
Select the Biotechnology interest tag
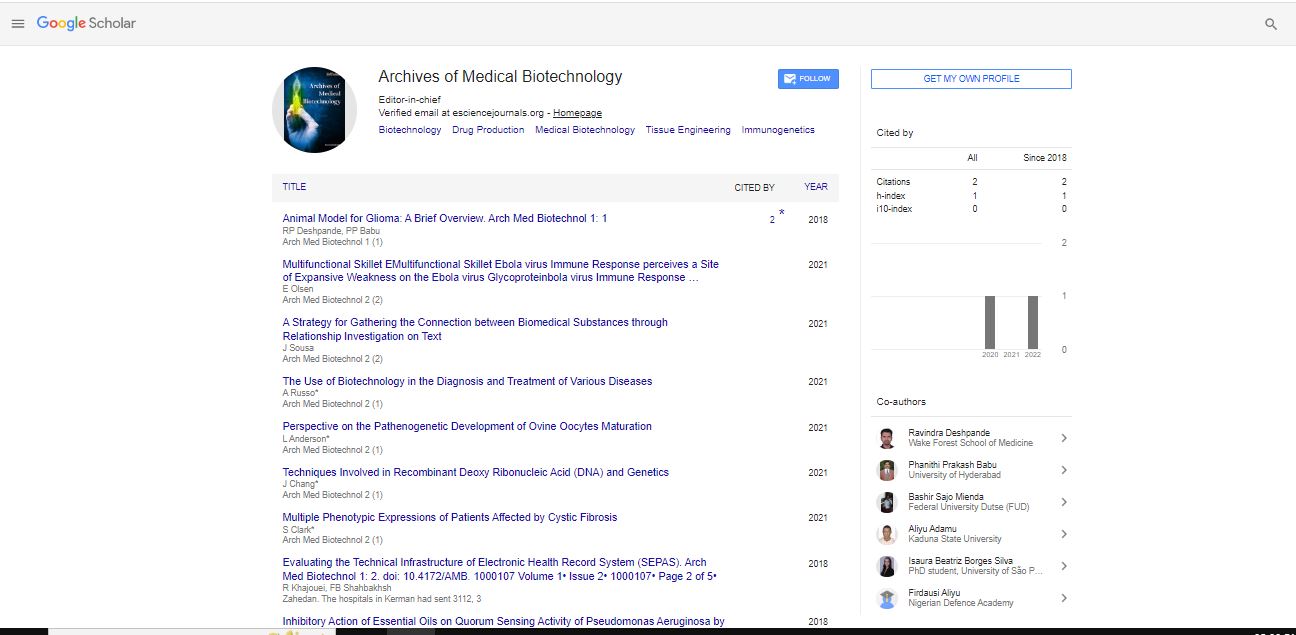pos(410,130)
